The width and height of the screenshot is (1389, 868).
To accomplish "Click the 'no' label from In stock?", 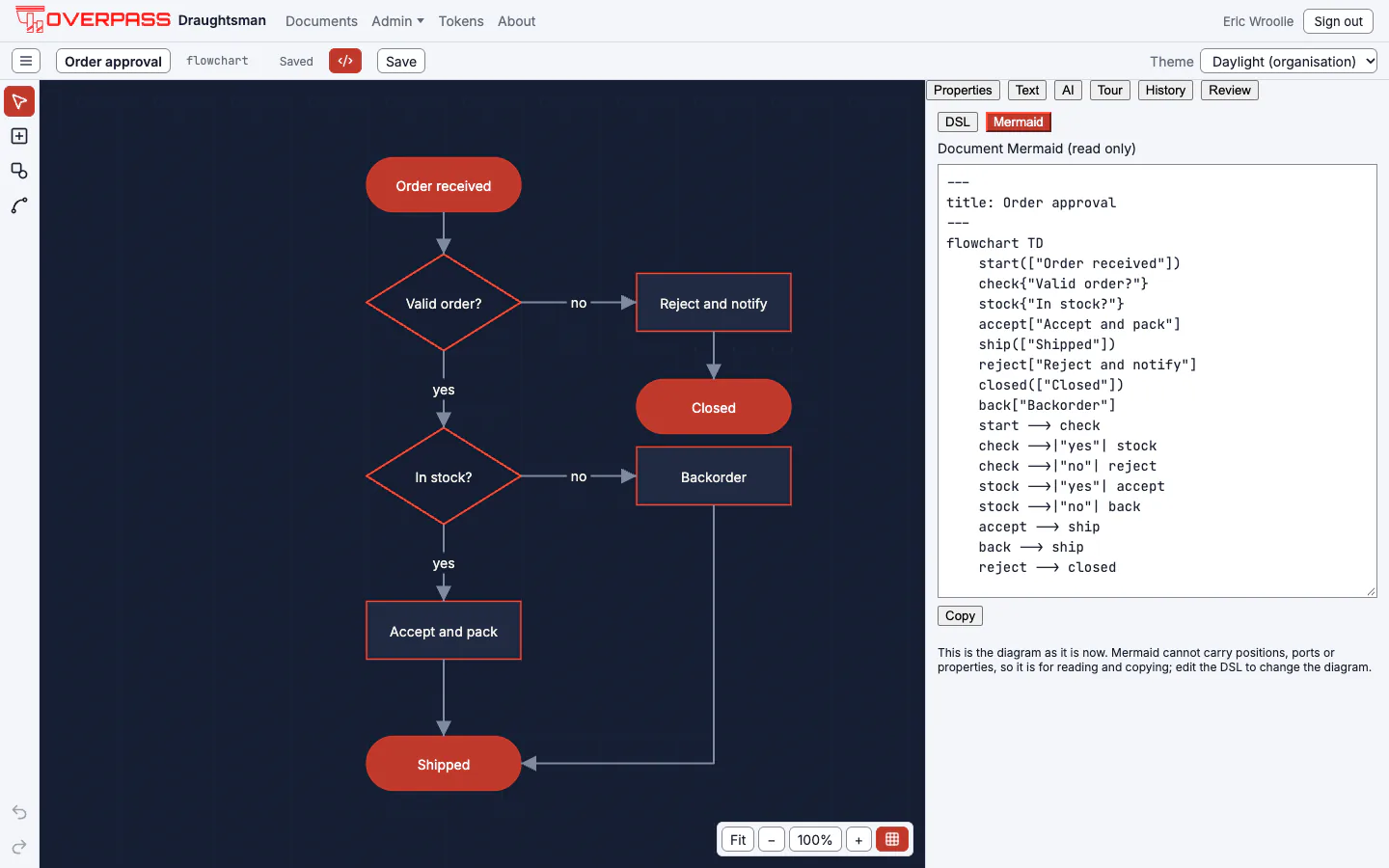I will [579, 476].
